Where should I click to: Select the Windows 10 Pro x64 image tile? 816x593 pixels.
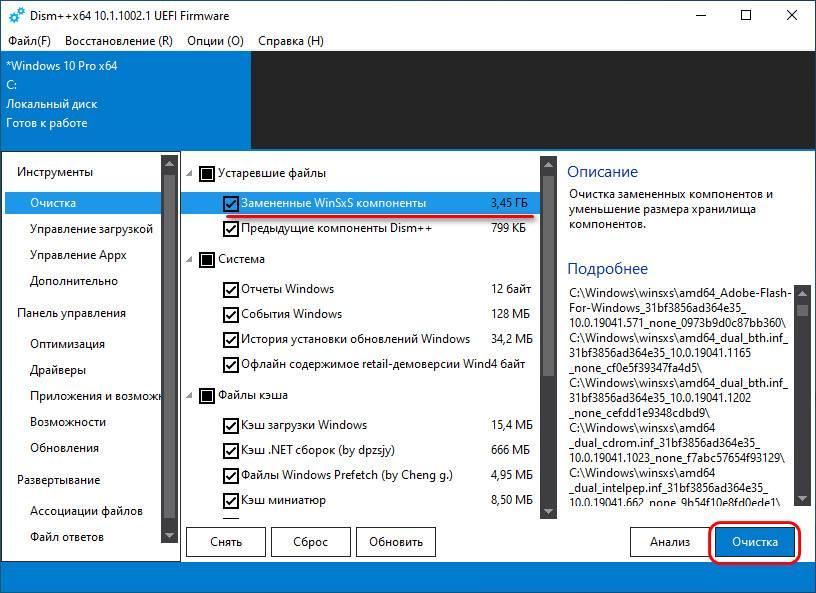(125, 100)
